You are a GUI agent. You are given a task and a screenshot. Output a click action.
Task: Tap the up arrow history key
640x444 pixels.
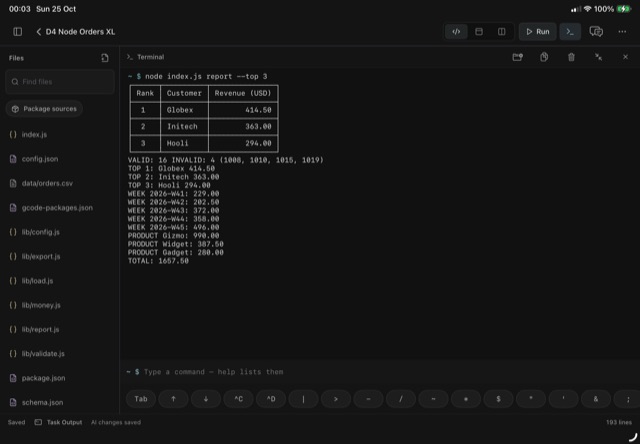tap(173, 399)
